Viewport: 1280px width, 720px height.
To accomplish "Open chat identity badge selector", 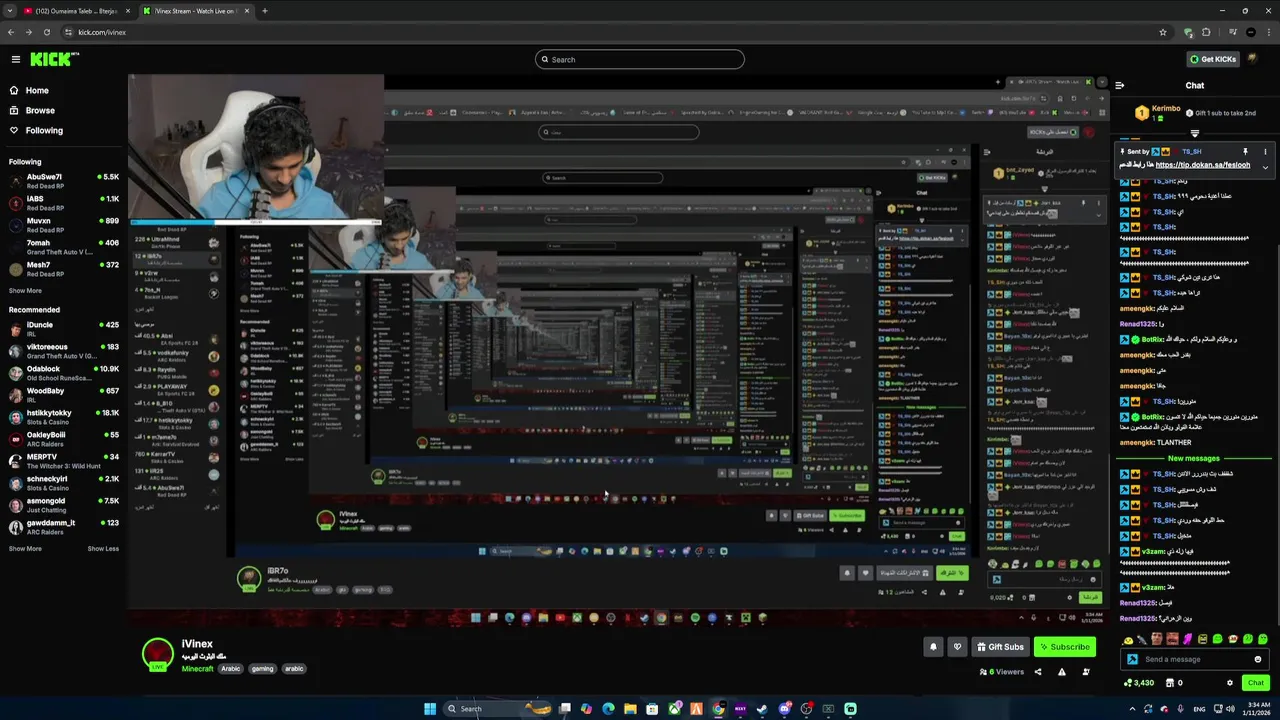I will pos(1132,659).
